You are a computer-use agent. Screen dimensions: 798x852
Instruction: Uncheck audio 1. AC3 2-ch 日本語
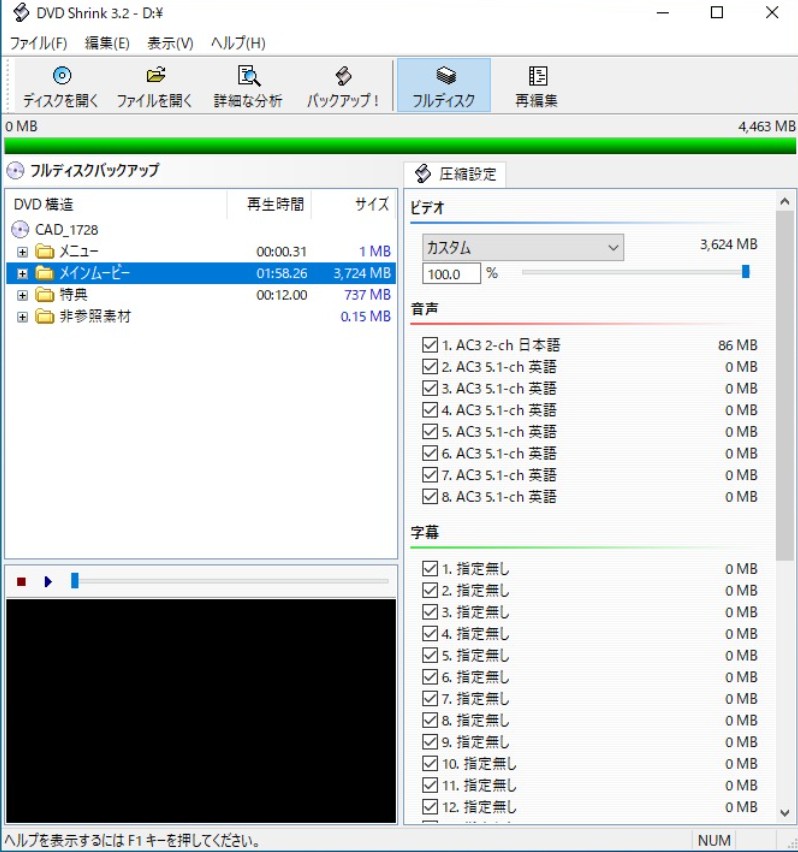[x=430, y=344]
